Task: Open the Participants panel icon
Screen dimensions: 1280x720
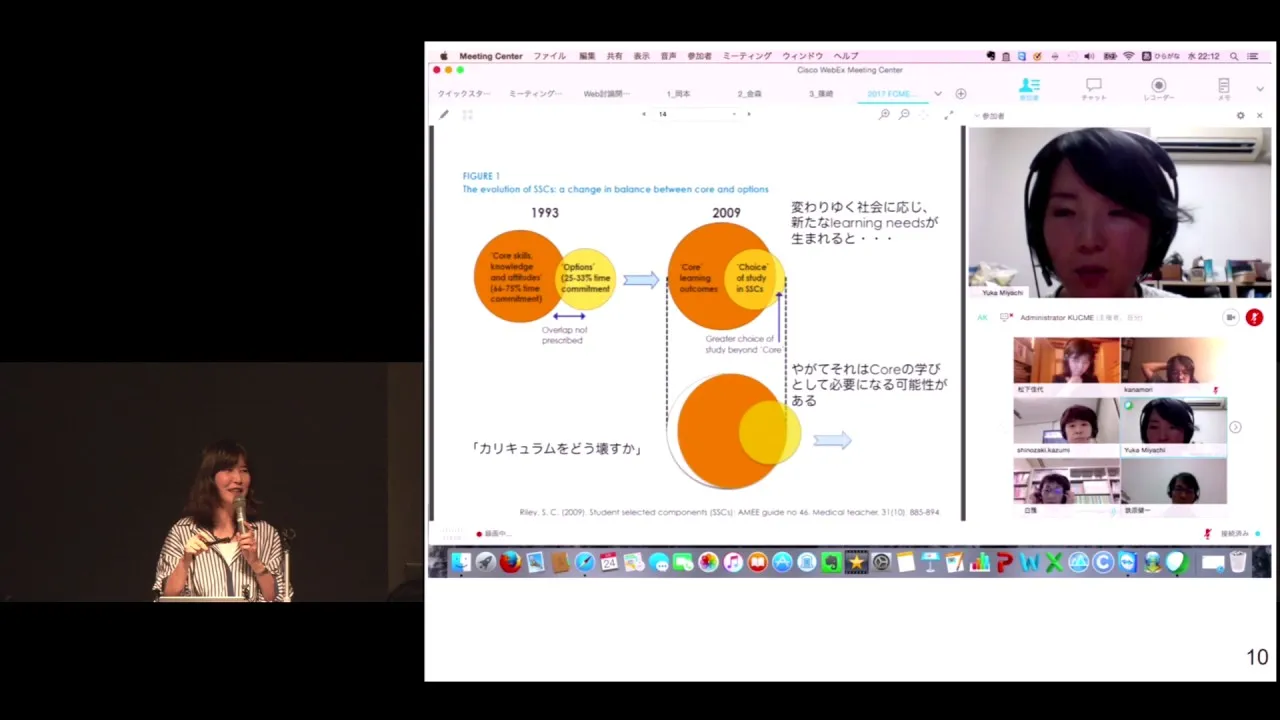Action: (1029, 89)
